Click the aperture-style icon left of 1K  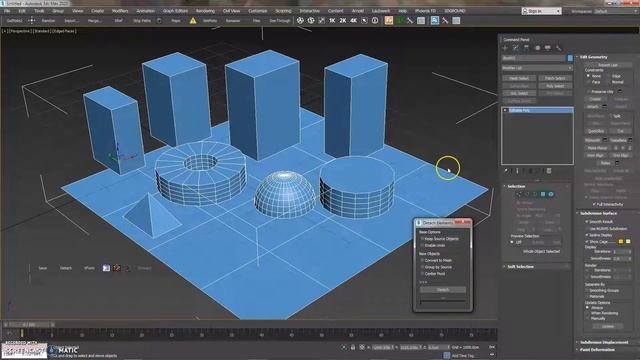coord(300,20)
